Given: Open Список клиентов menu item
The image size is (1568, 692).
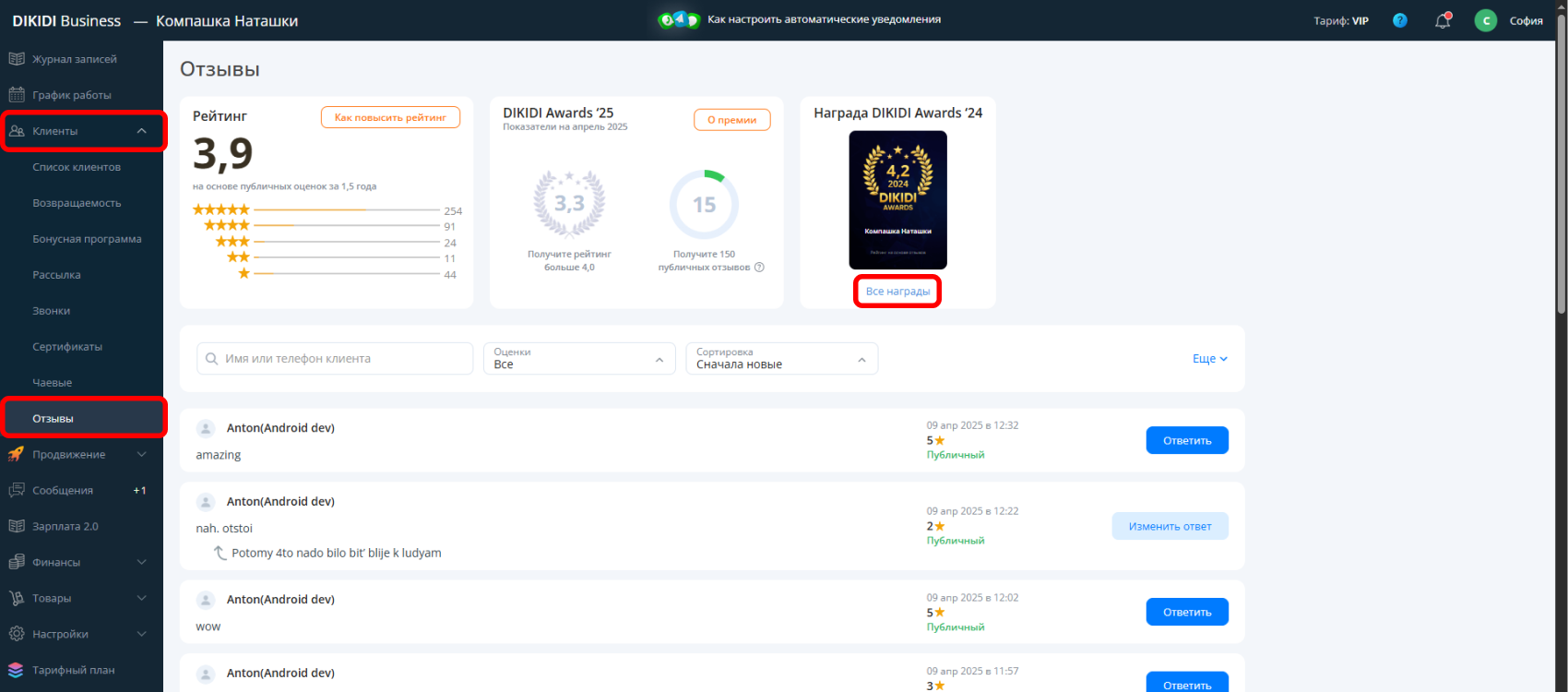Looking at the screenshot, I should click(77, 167).
